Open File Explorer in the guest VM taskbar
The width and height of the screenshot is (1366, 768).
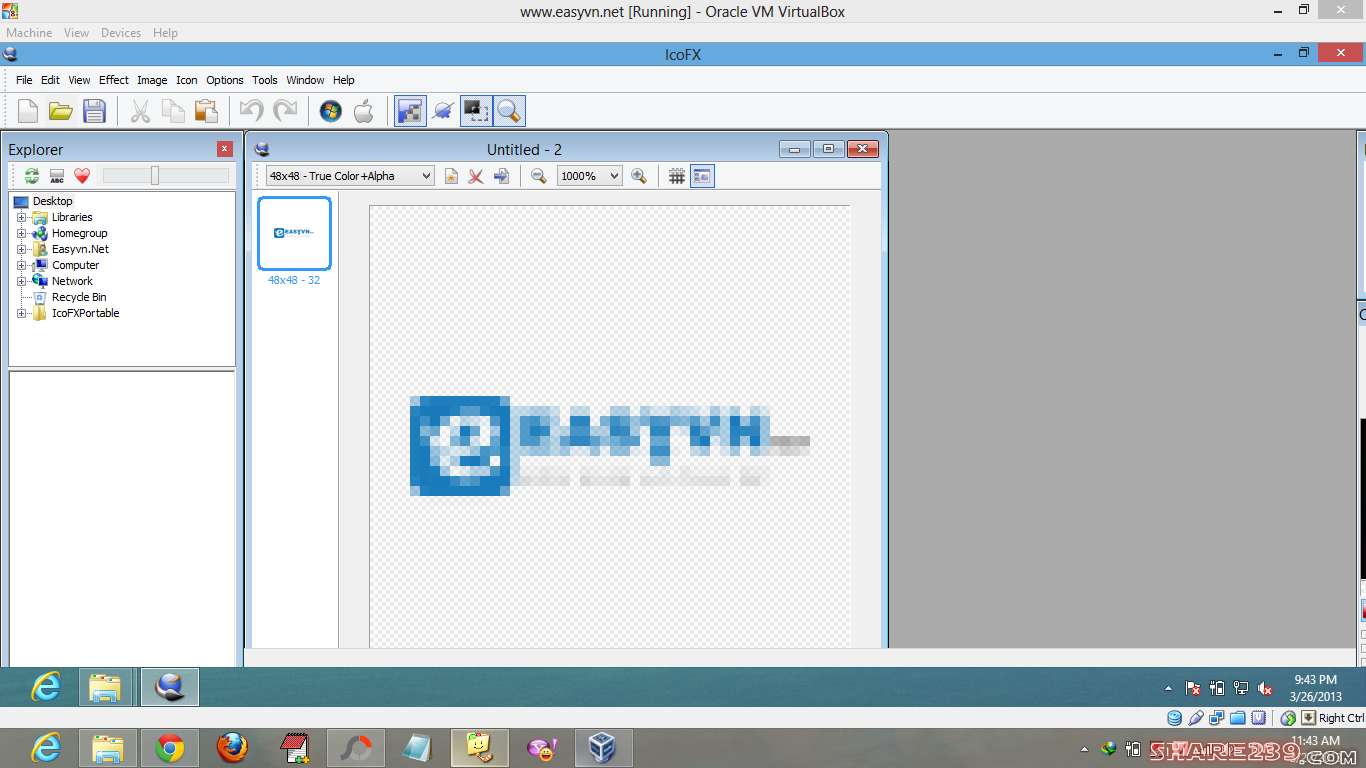(105, 687)
